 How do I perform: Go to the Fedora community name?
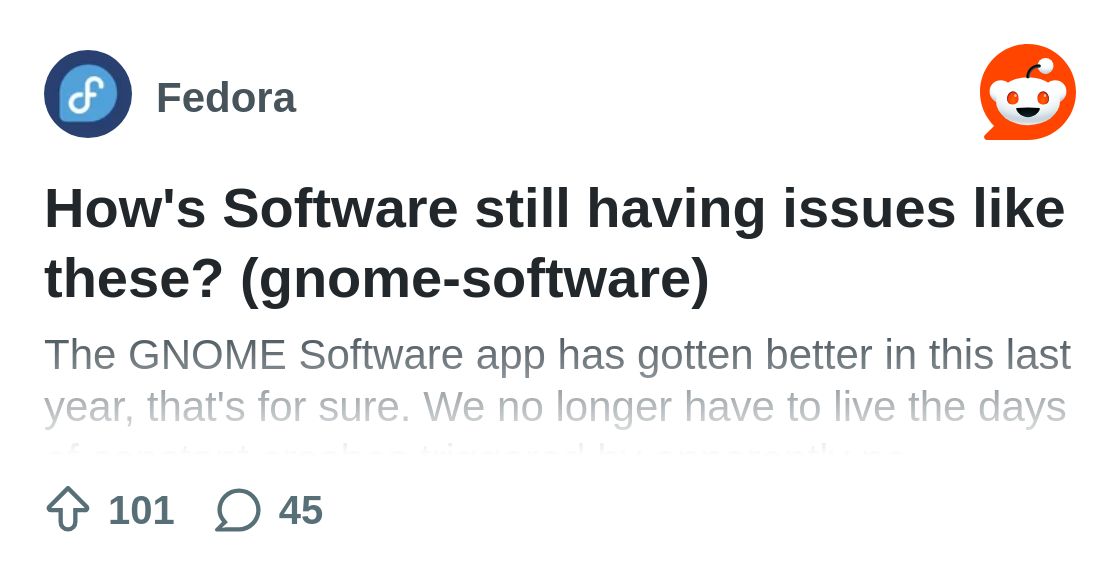[x=226, y=98]
